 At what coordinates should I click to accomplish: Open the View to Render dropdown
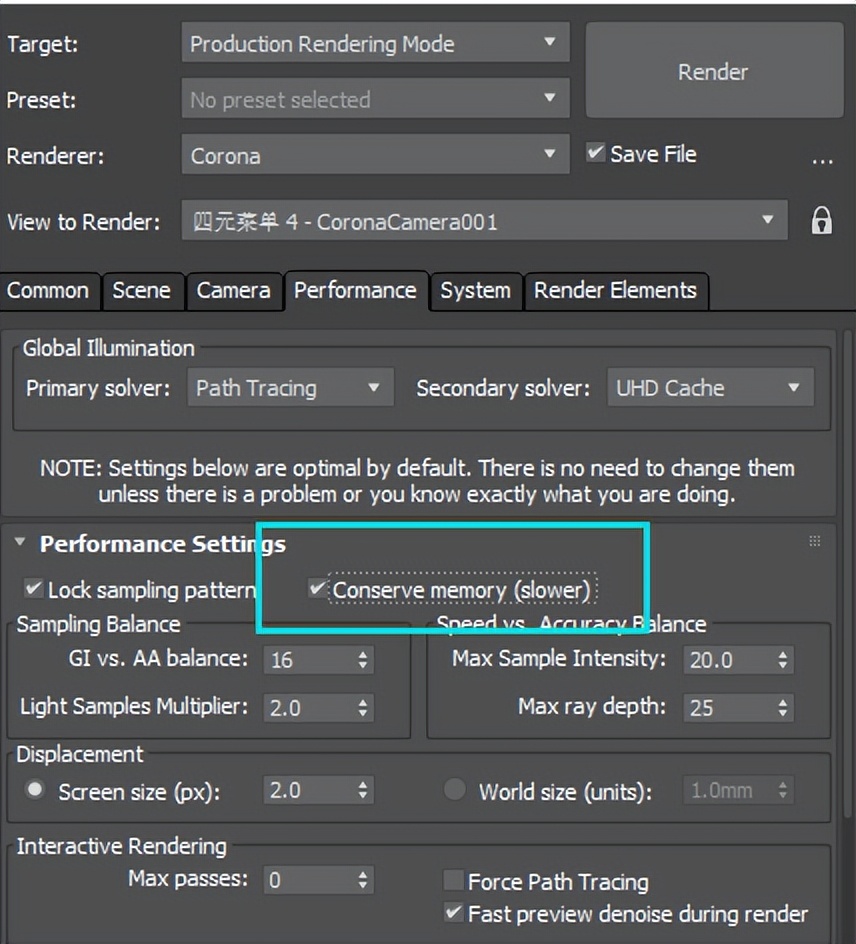pos(485,220)
